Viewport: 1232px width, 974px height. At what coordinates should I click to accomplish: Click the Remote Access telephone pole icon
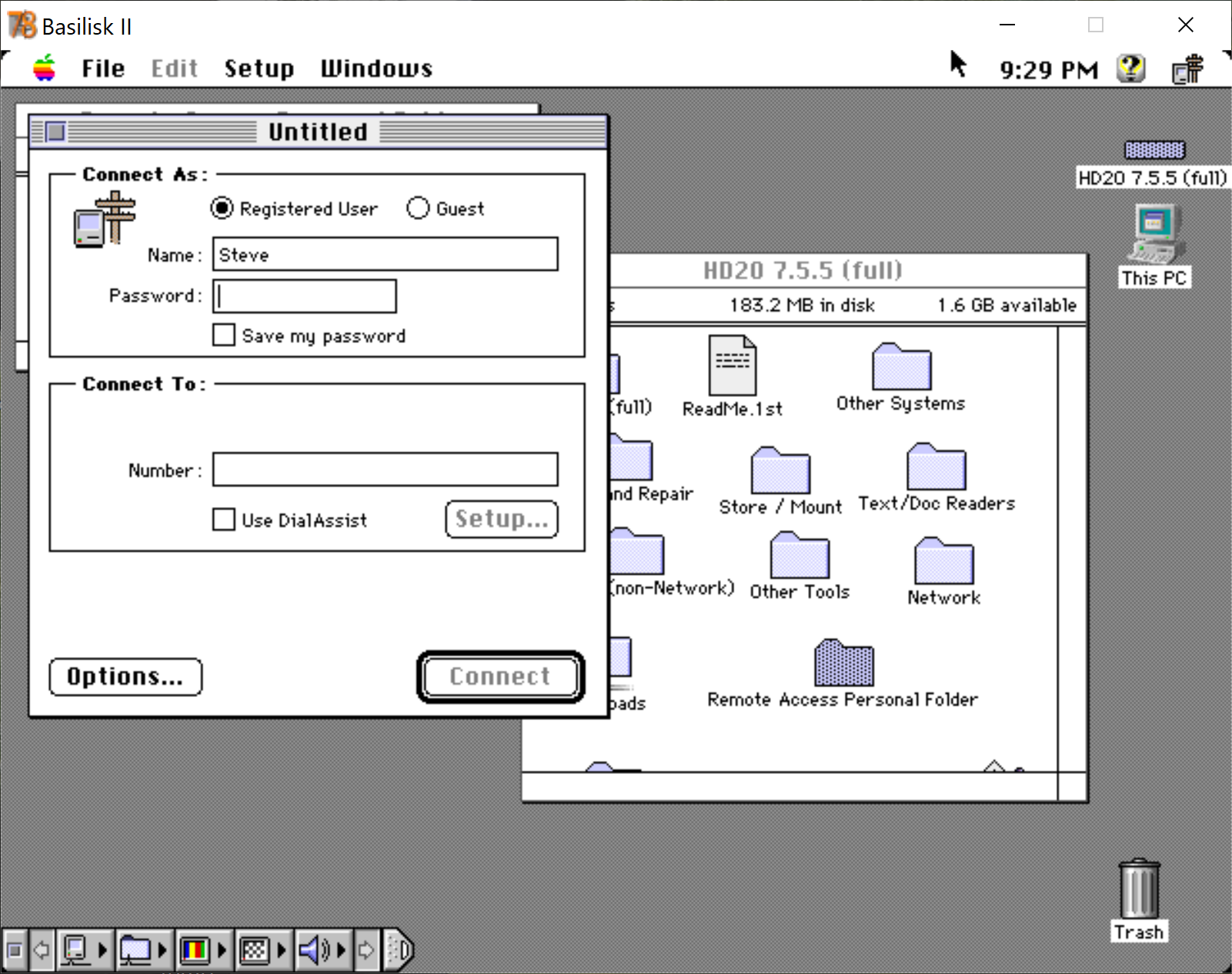click(x=105, y=220)
